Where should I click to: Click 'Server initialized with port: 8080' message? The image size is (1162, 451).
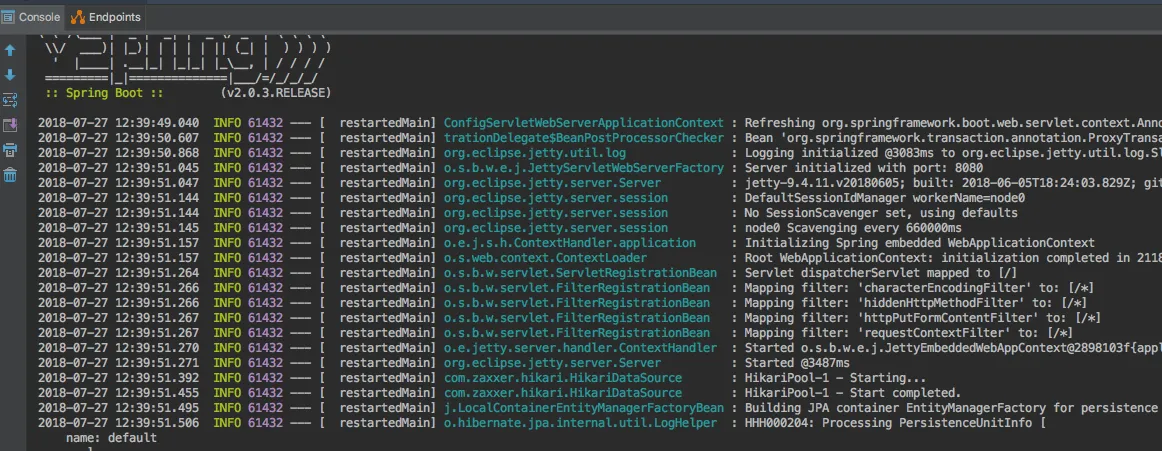(864, 168)
